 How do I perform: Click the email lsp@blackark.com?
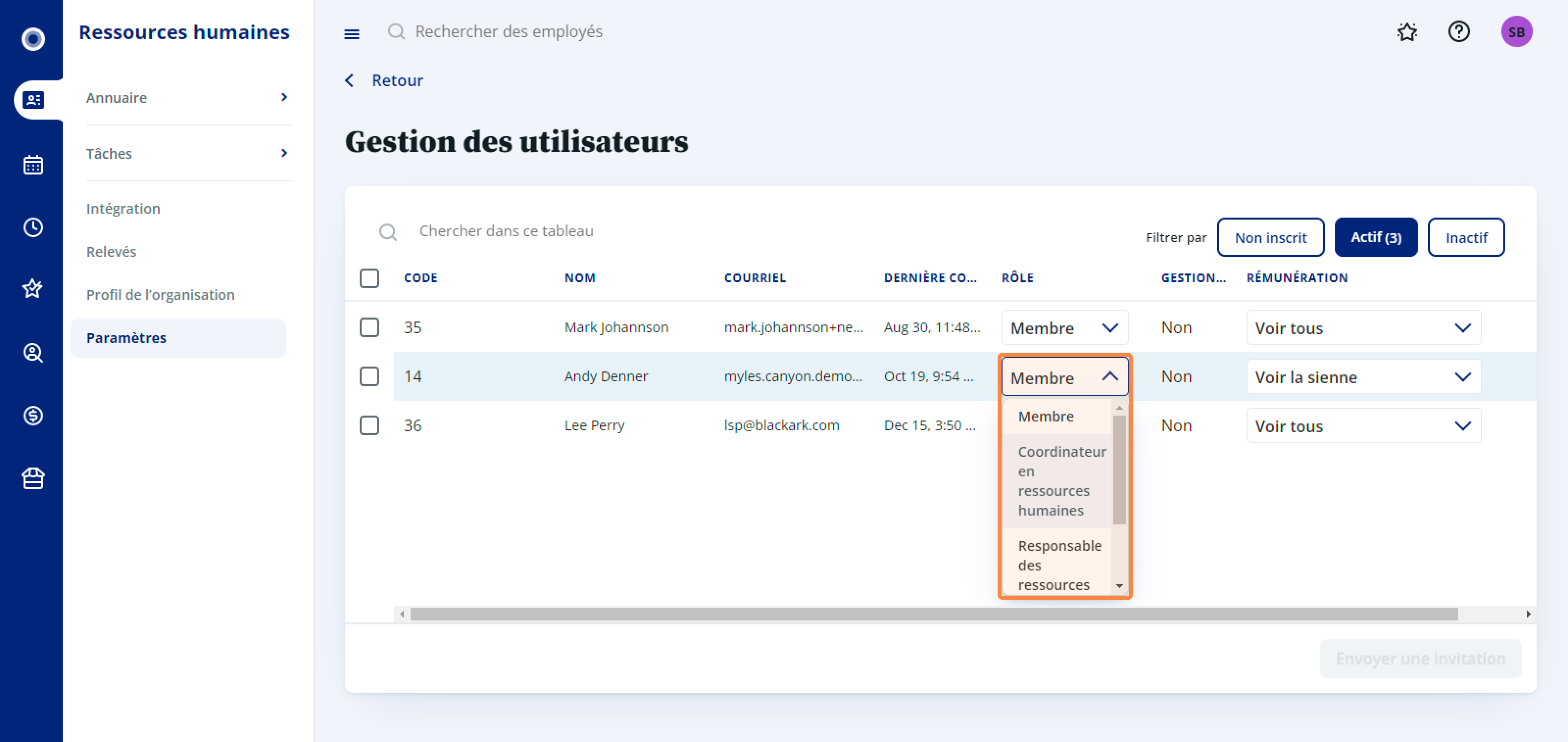(782, 425)
